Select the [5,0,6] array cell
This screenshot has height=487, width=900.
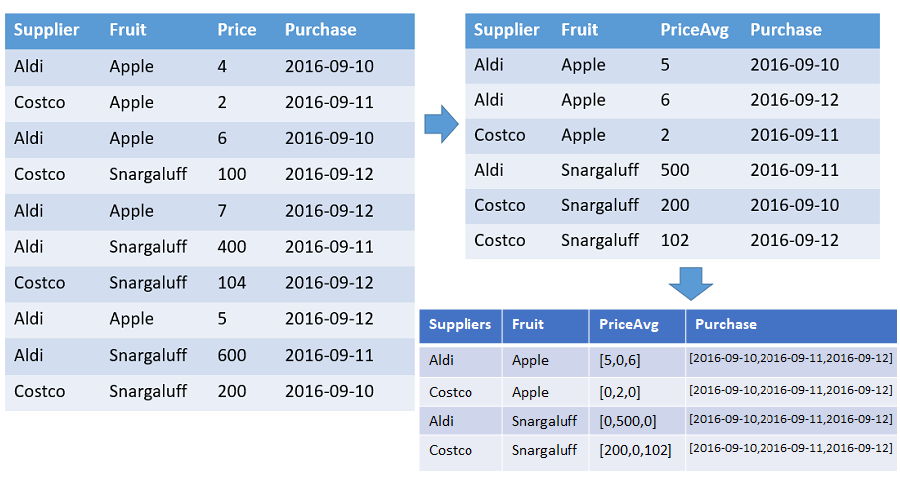coord(637,361)
